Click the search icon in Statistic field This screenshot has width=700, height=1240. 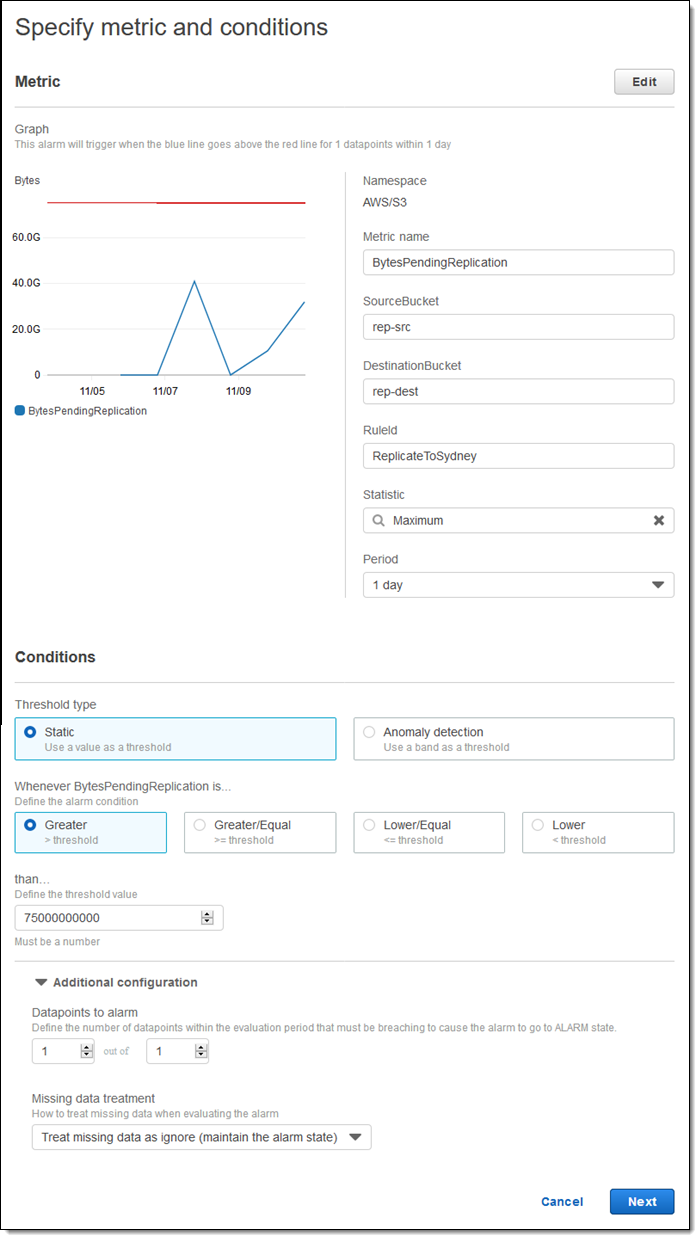(x=378, y=521)
